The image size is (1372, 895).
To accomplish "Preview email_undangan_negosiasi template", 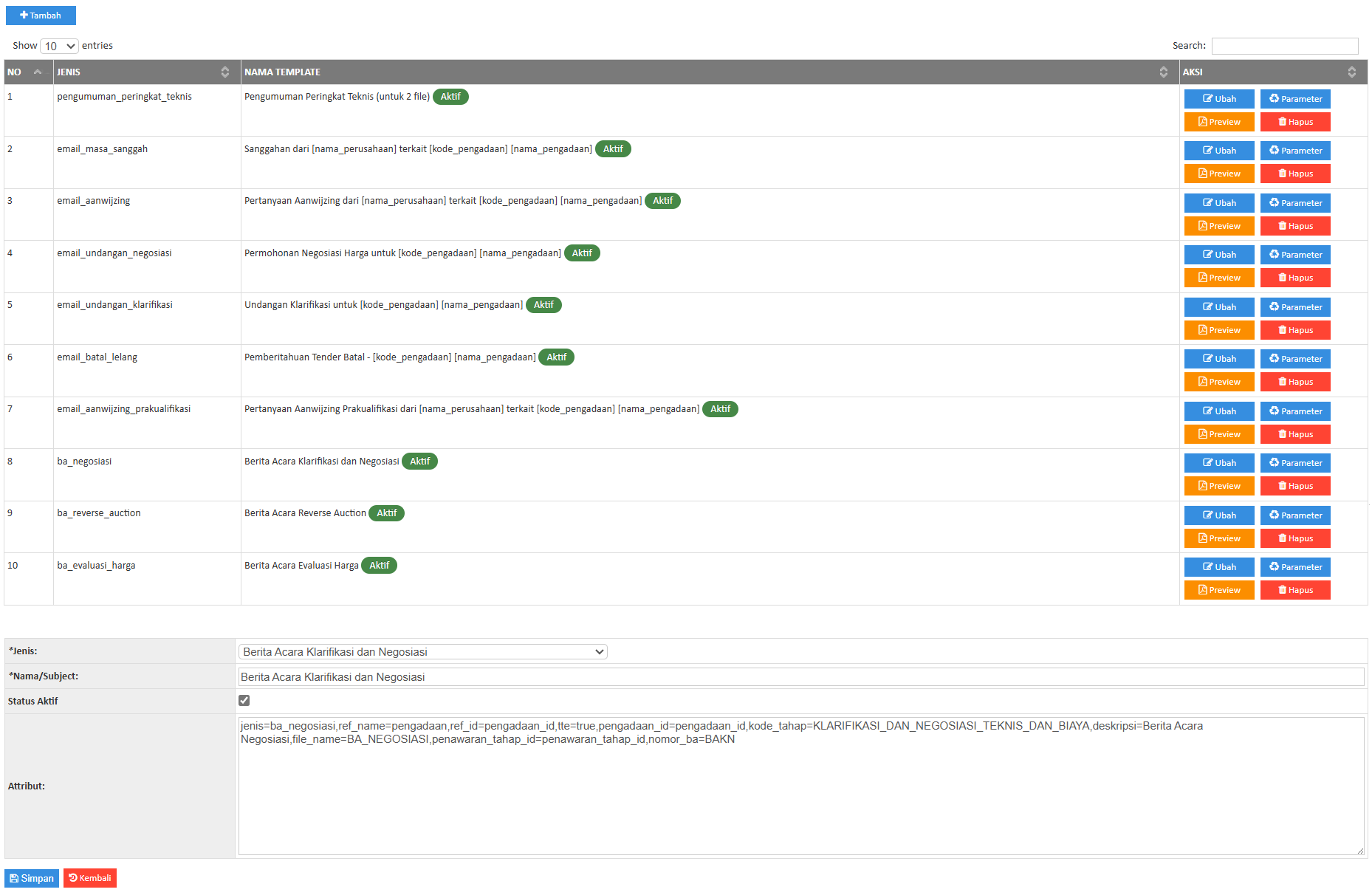I will click(x=1219, y=278).
